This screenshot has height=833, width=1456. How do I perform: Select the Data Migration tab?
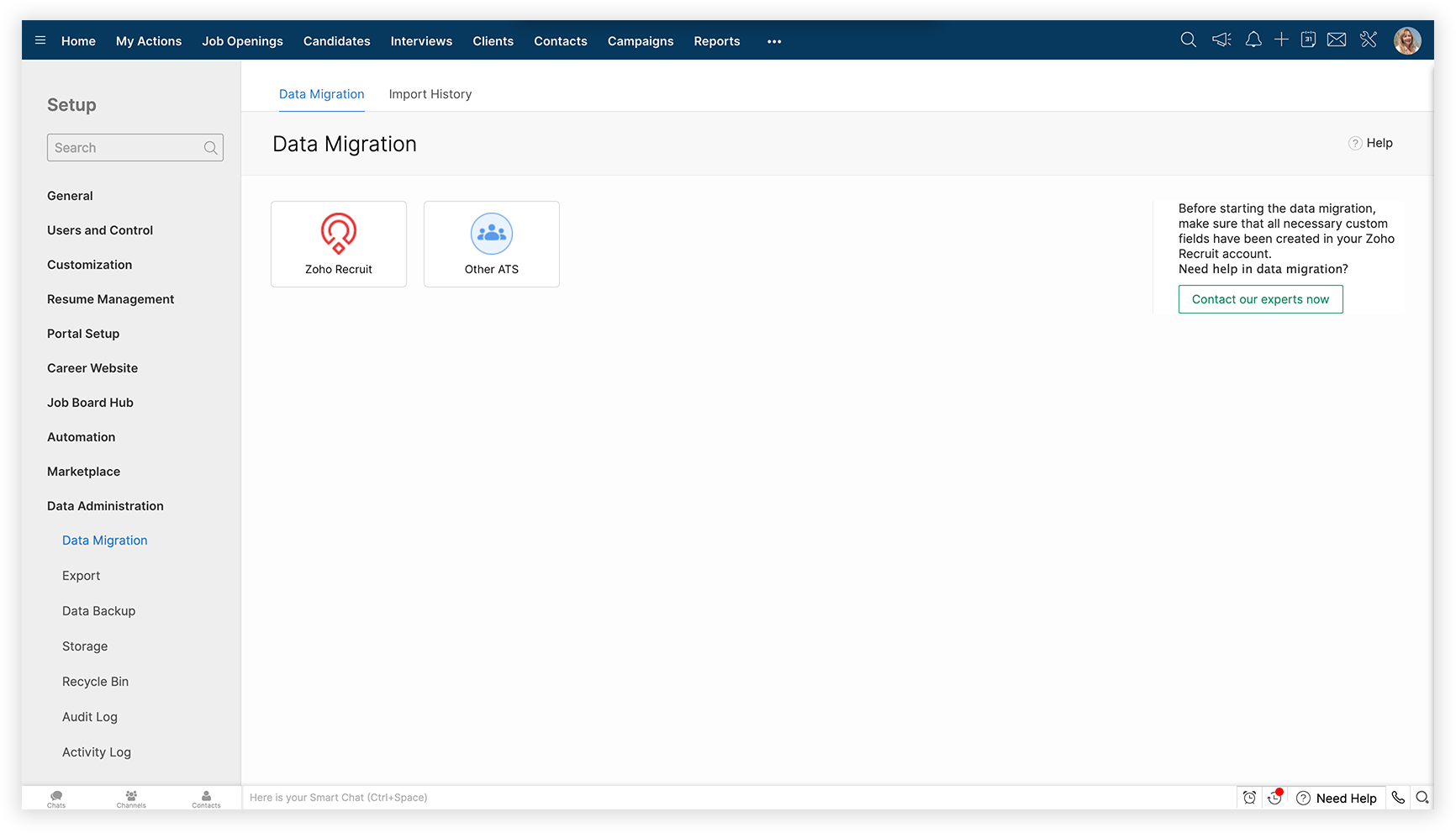point(322,94)
